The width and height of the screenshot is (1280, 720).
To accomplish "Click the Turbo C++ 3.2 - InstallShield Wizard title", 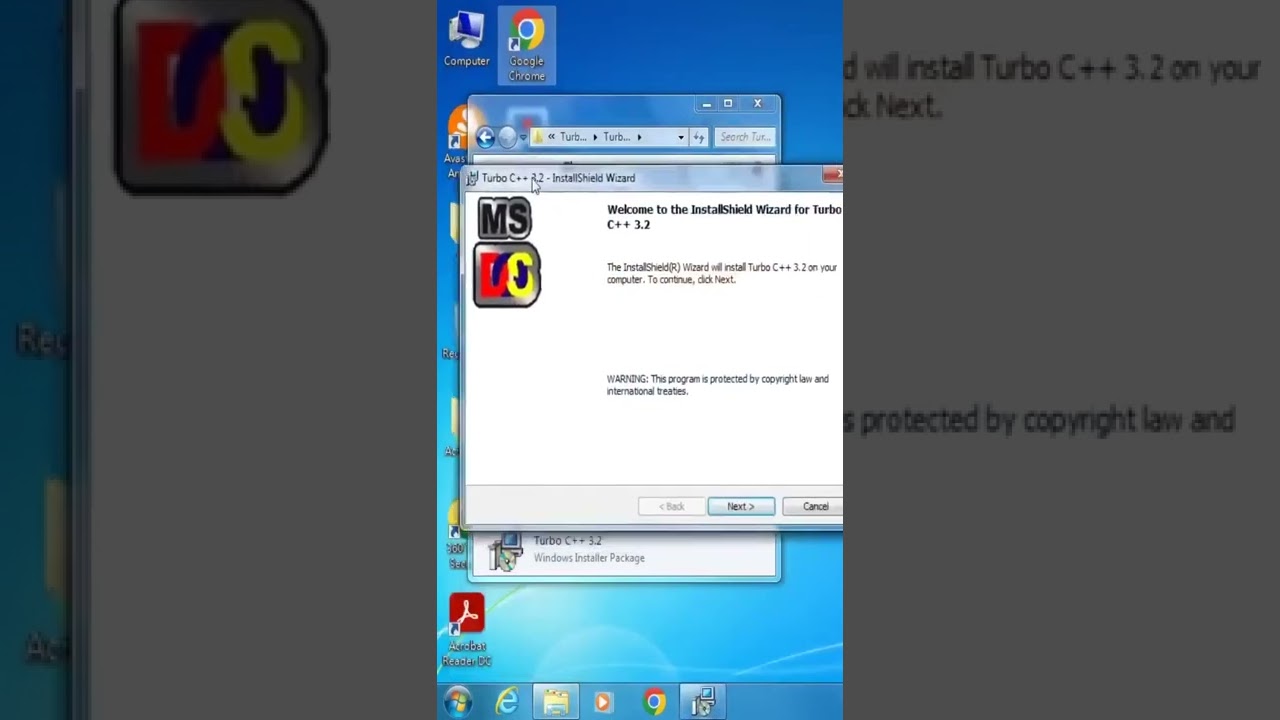I will coord(558,178).
